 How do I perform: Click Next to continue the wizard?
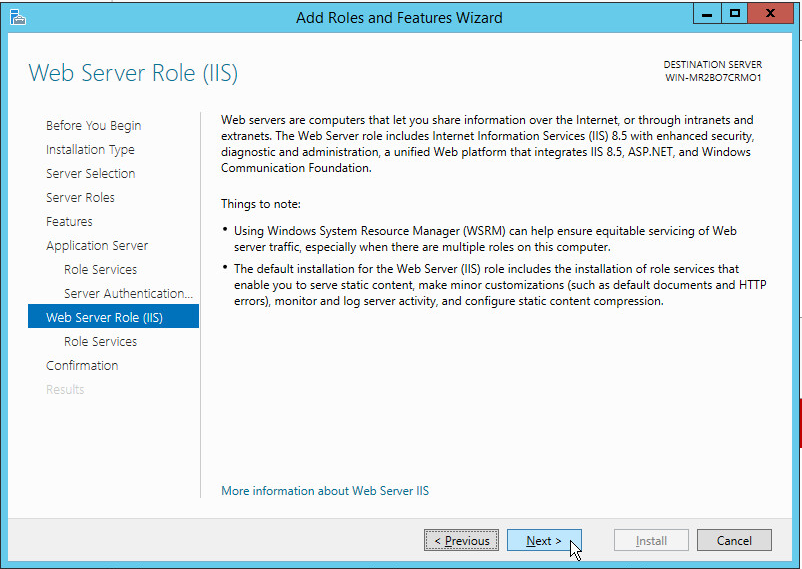[x=544, y=541]
